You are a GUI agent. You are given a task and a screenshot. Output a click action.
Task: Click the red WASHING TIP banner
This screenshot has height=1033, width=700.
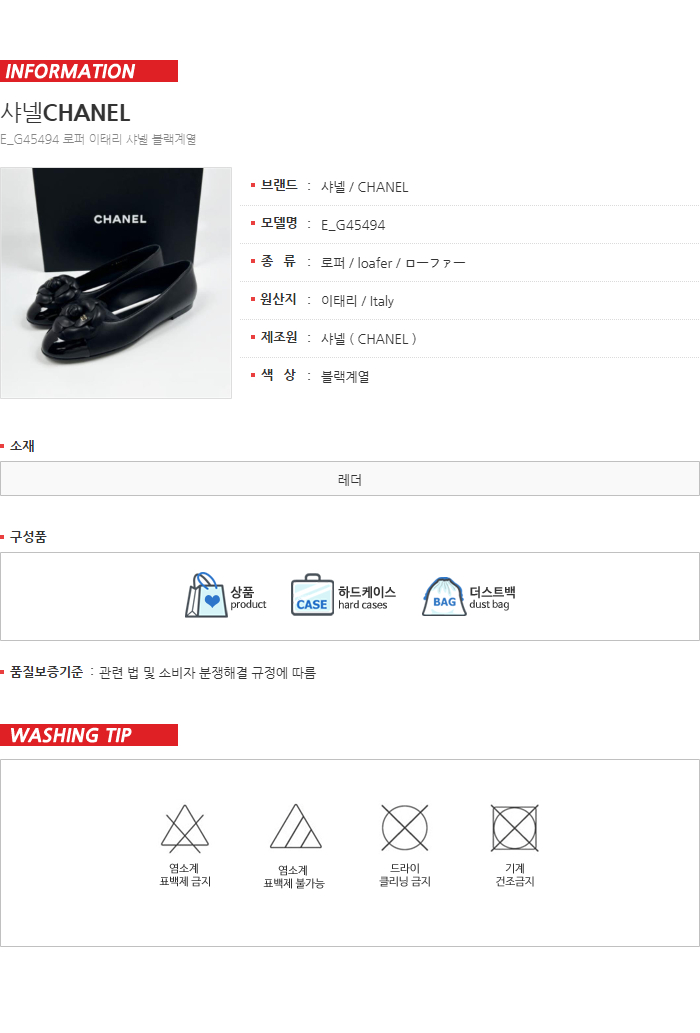click(89, 735)
